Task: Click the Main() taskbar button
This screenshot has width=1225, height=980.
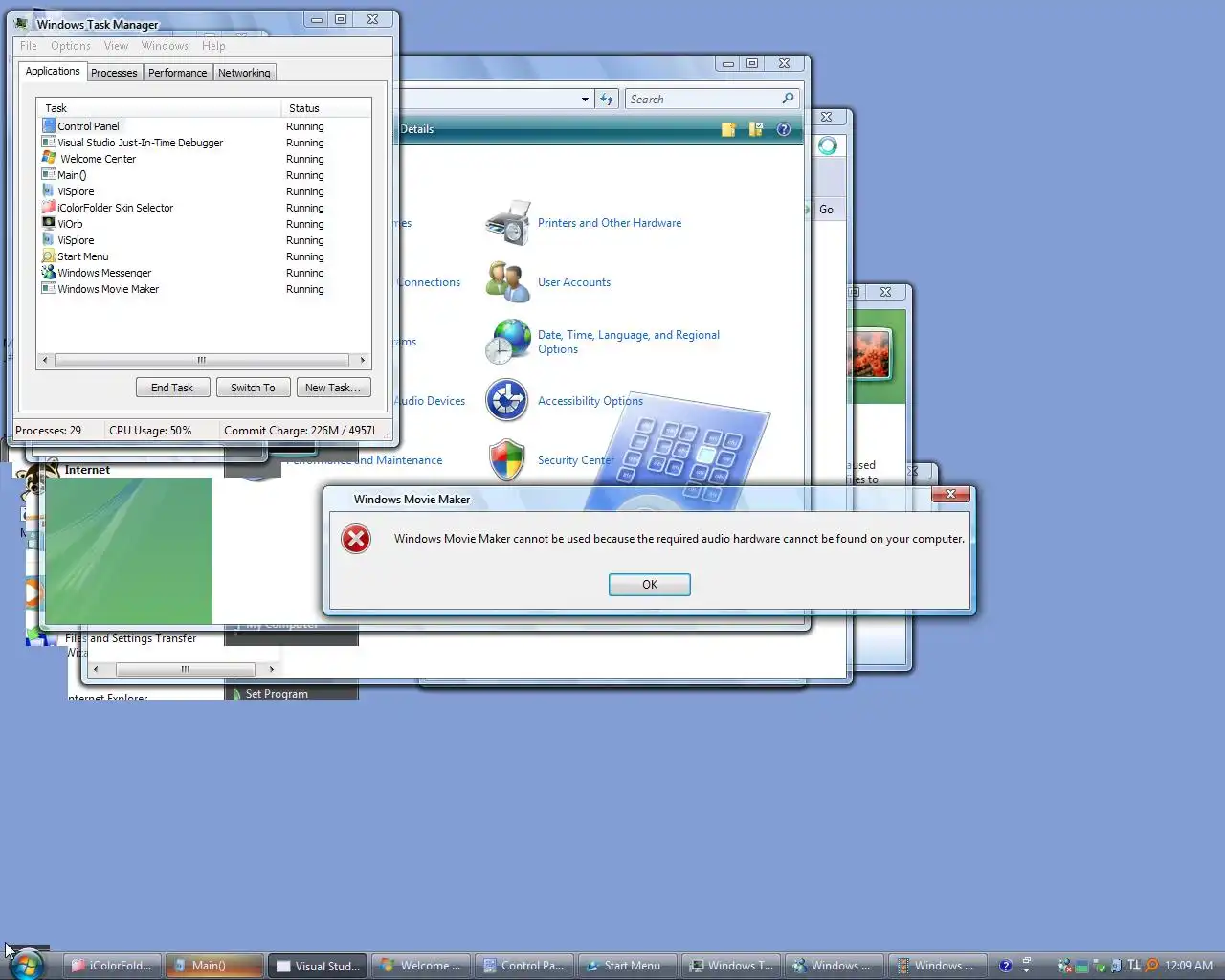Action: 214,966
